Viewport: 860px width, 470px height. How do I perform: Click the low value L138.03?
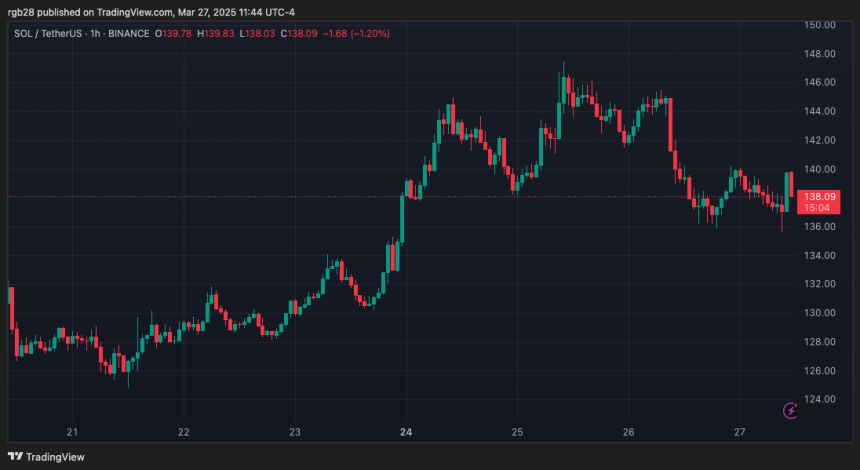click(257, 33)
